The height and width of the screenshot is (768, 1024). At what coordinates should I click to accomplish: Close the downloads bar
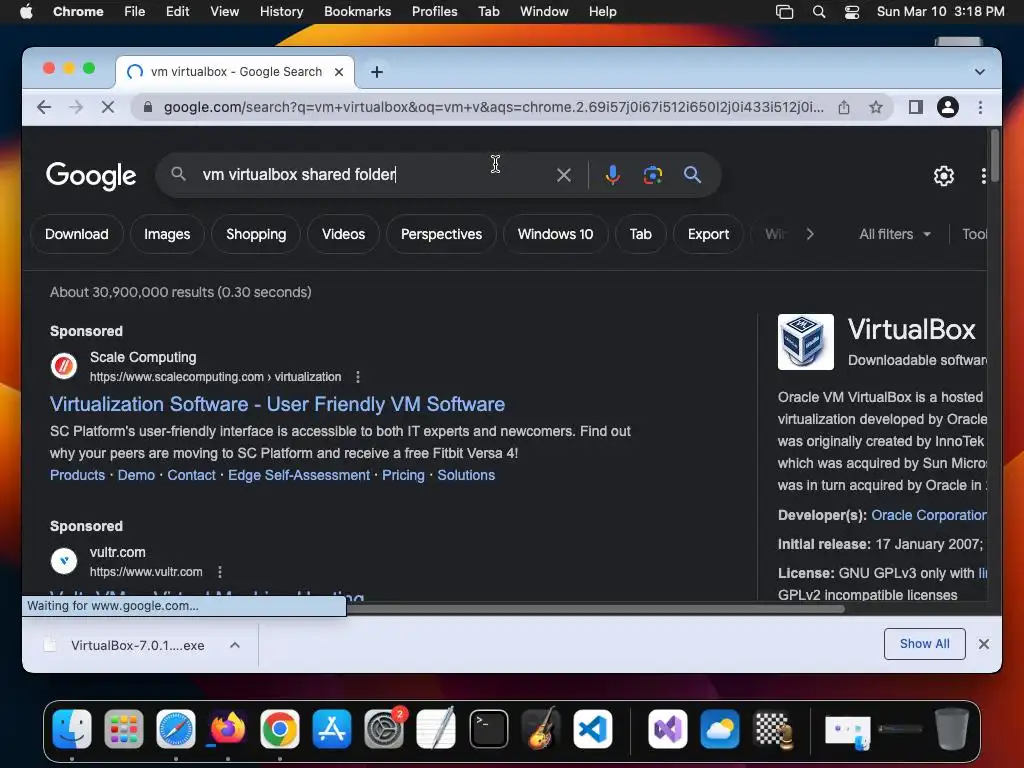pos(984,645)
